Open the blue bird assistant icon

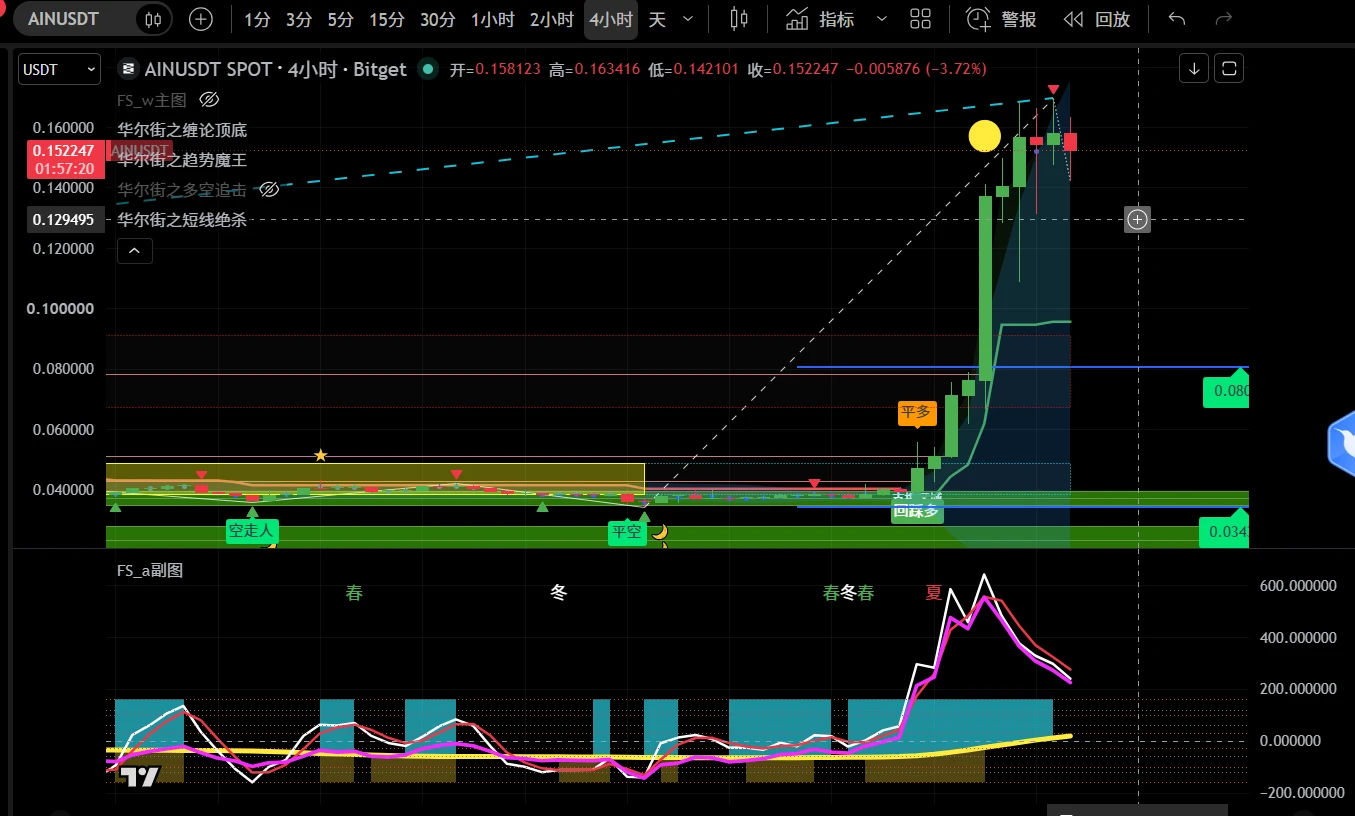click(1342, 446)
